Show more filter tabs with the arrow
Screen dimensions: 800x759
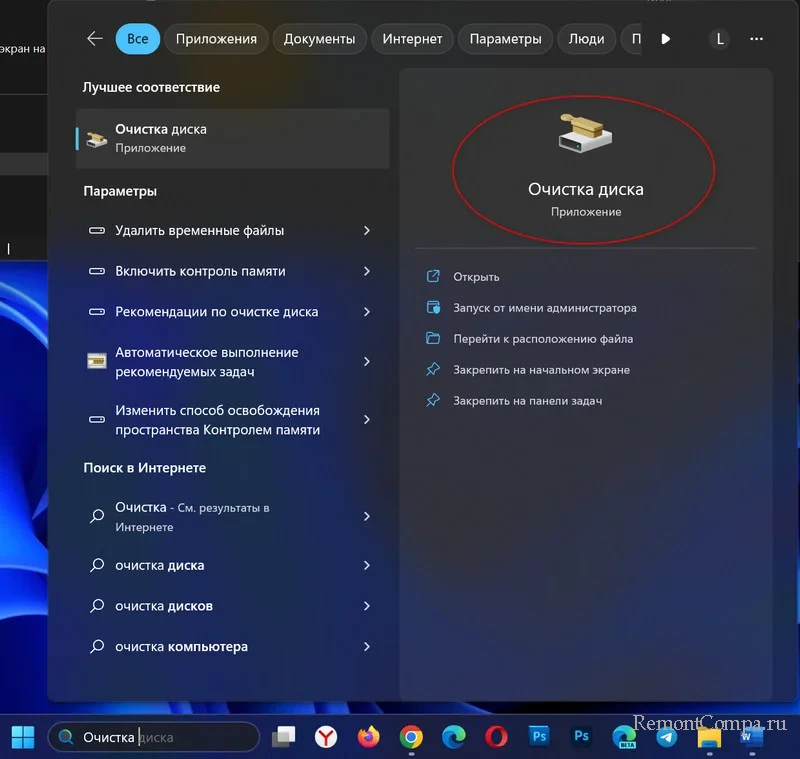[x=666, y=39]
